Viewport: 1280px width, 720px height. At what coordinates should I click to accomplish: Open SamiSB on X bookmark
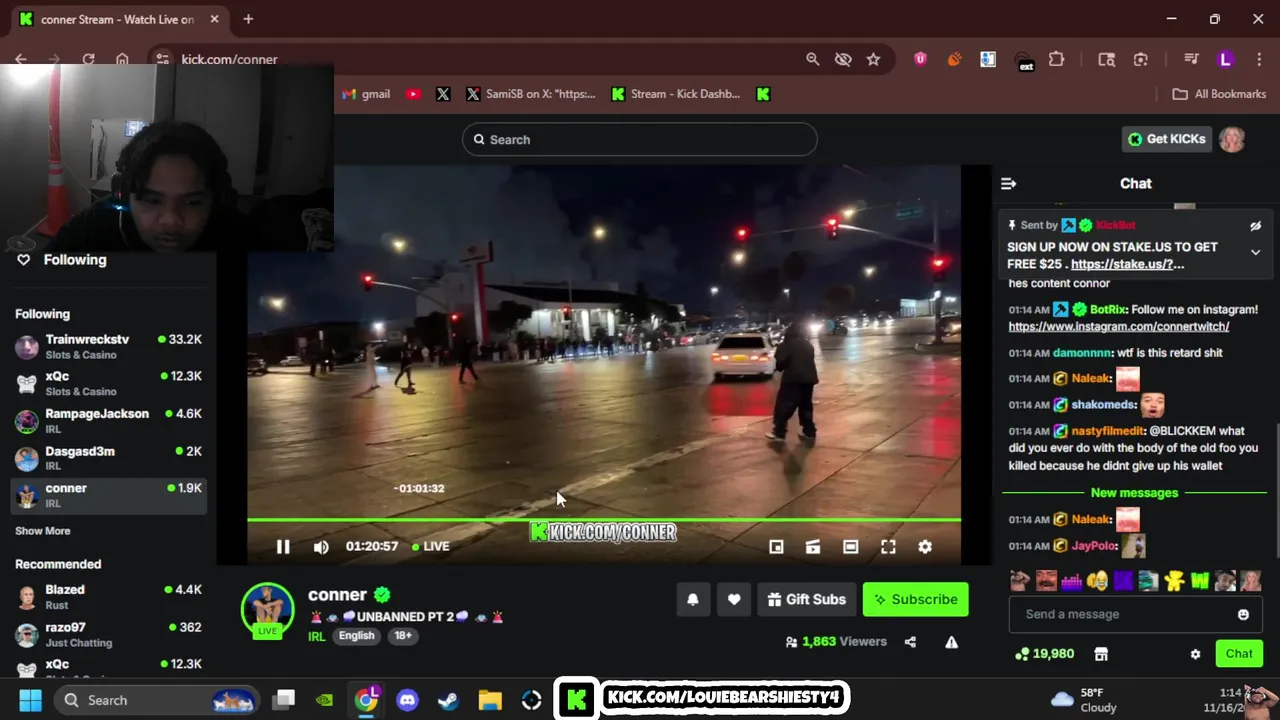pyautogui.click(x=531, y=94)
